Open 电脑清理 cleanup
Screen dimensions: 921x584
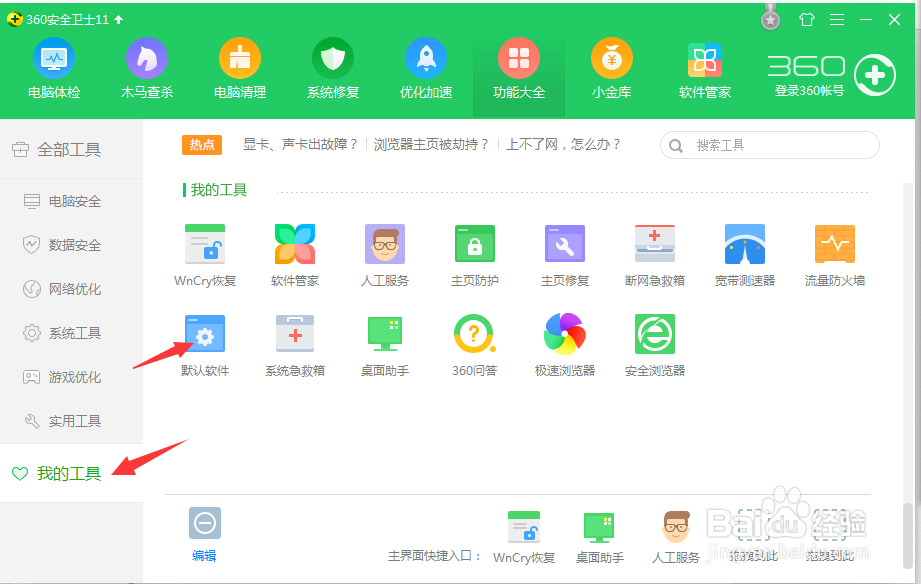[x=239, y=65]
